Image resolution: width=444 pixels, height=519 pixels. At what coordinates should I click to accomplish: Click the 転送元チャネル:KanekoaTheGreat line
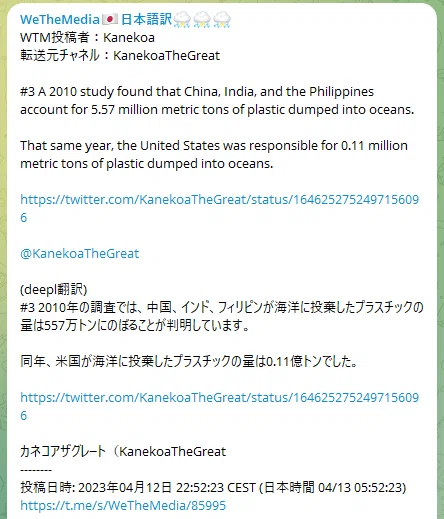pyautogui.click(x=120, y=55)
